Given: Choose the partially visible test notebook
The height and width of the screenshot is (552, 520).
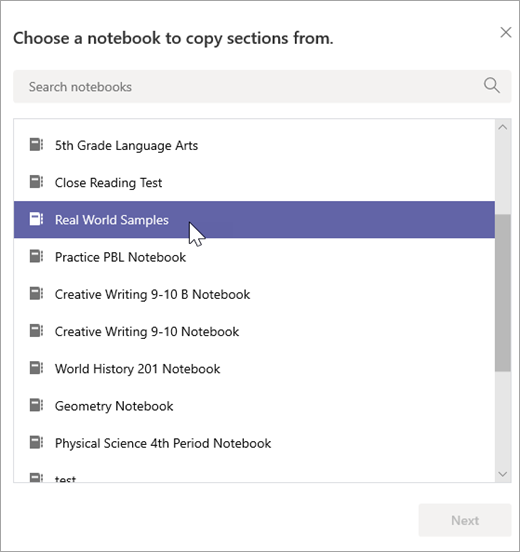Looking at the screenshot, I should click(254, 475).
